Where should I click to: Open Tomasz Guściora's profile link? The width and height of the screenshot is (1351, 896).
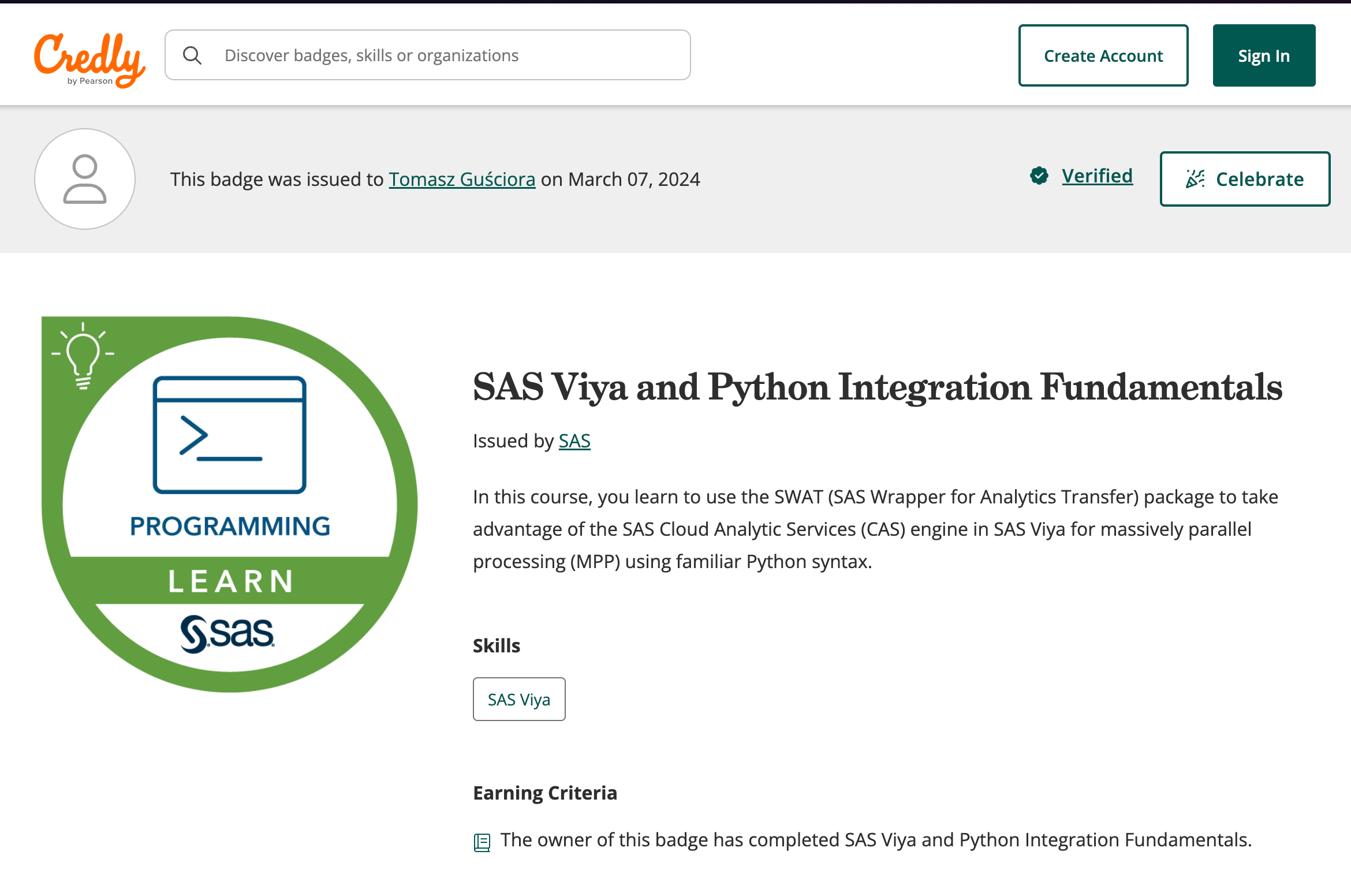(x=462, y=179)
